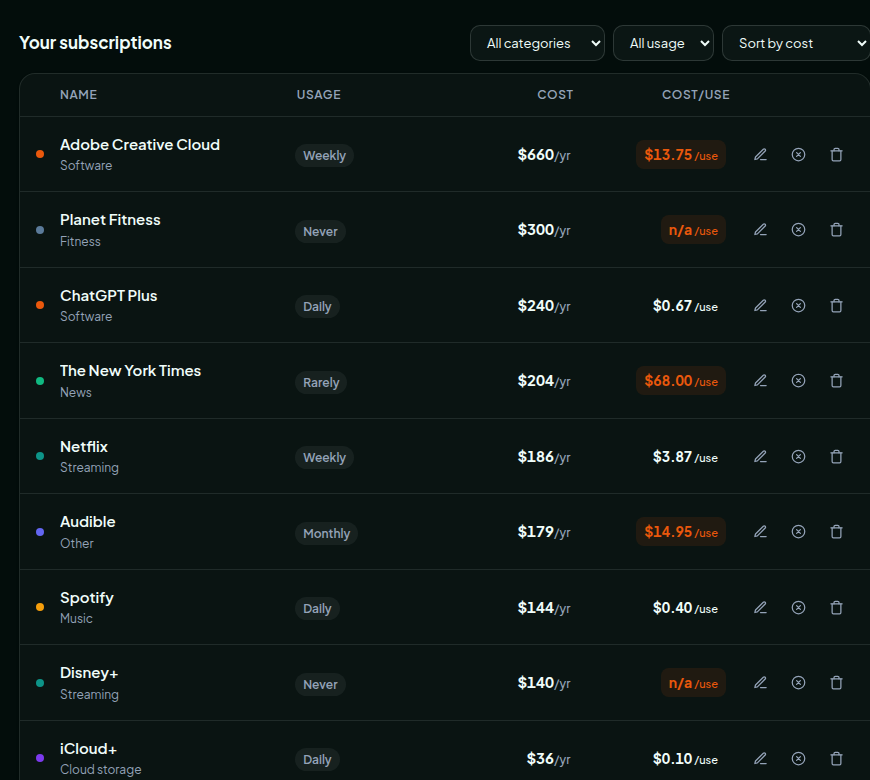This screenshot has width=870, height=780.
Task: Select the Planet Fitness name
Action: coord(110,220)
